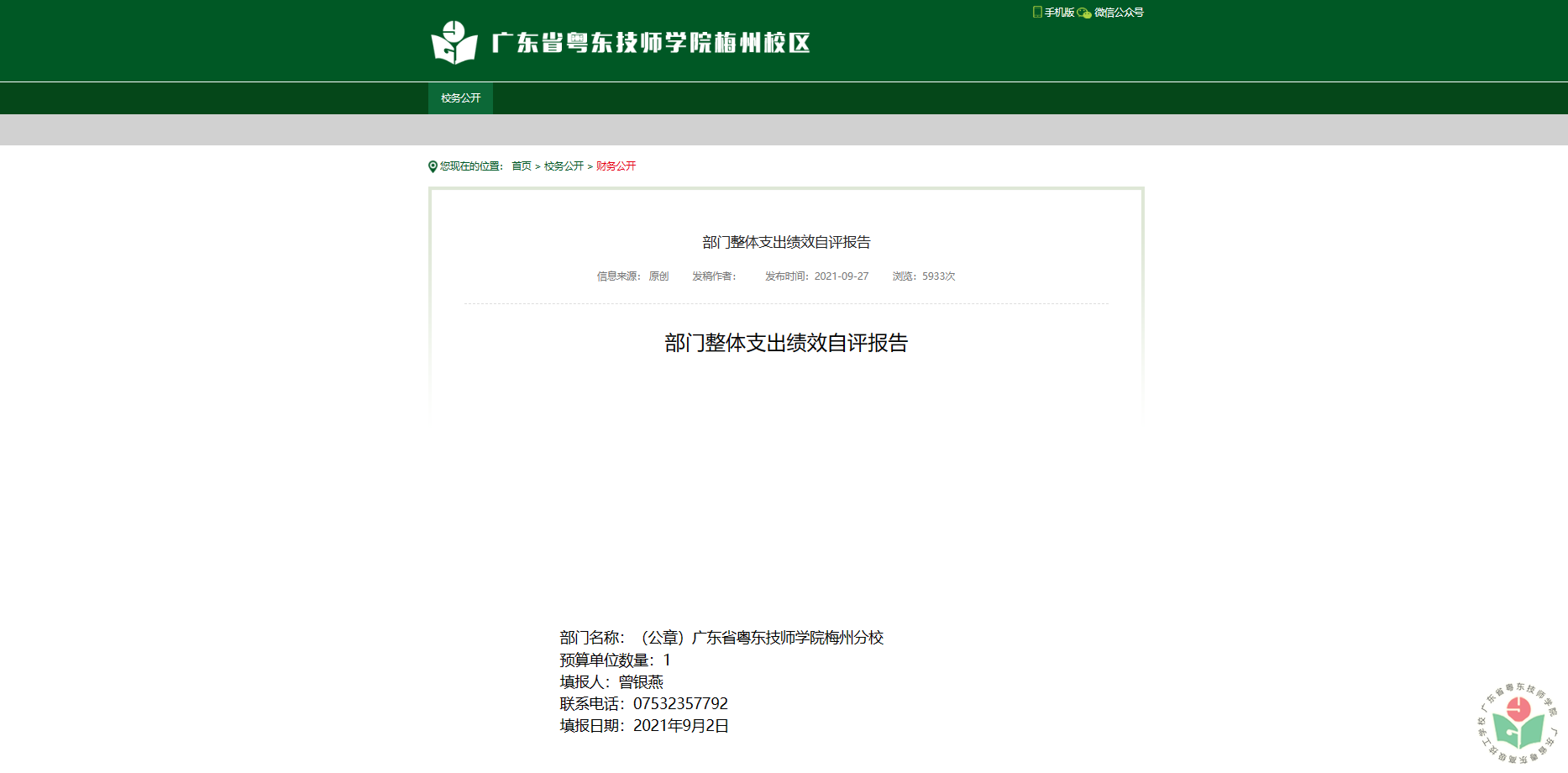Click the school logo icon in header
Image resolution: width=1568 pixels, height=773 pixels.
(x=454, y=43)
